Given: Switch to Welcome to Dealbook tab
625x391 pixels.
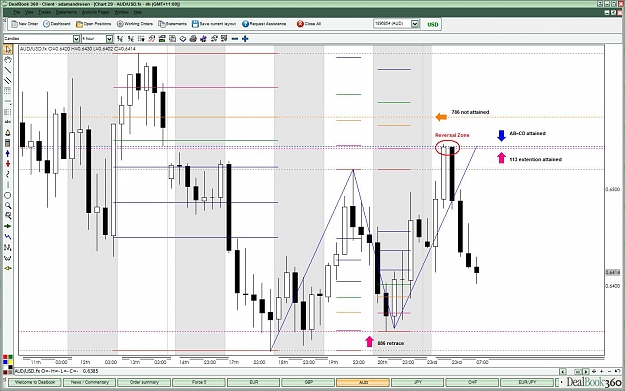Looking at the screenshot, I should (35, 382).
